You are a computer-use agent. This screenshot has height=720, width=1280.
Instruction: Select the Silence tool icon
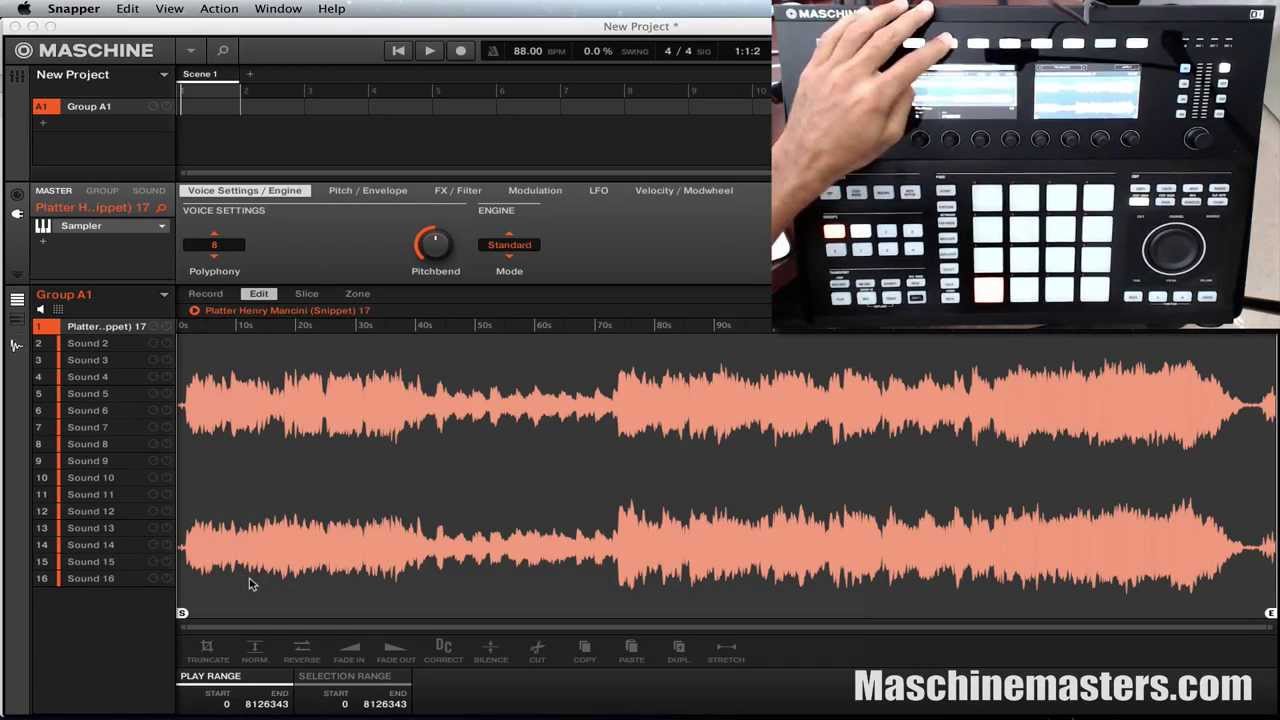[490, 647]
